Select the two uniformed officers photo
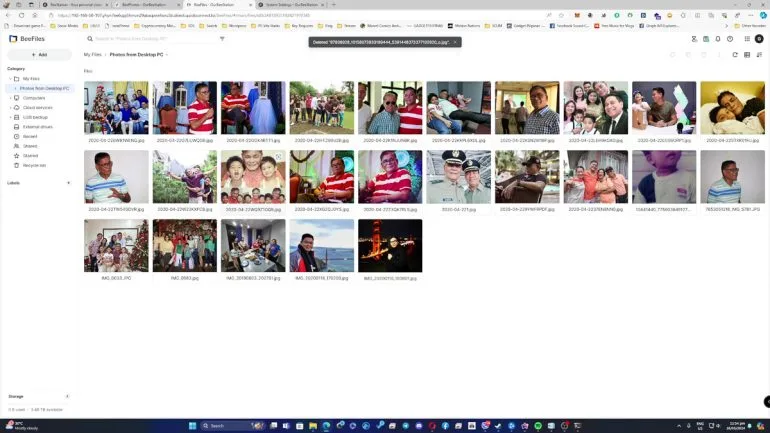770x433 pixels. pyautogui.click(x=458, y=177)
